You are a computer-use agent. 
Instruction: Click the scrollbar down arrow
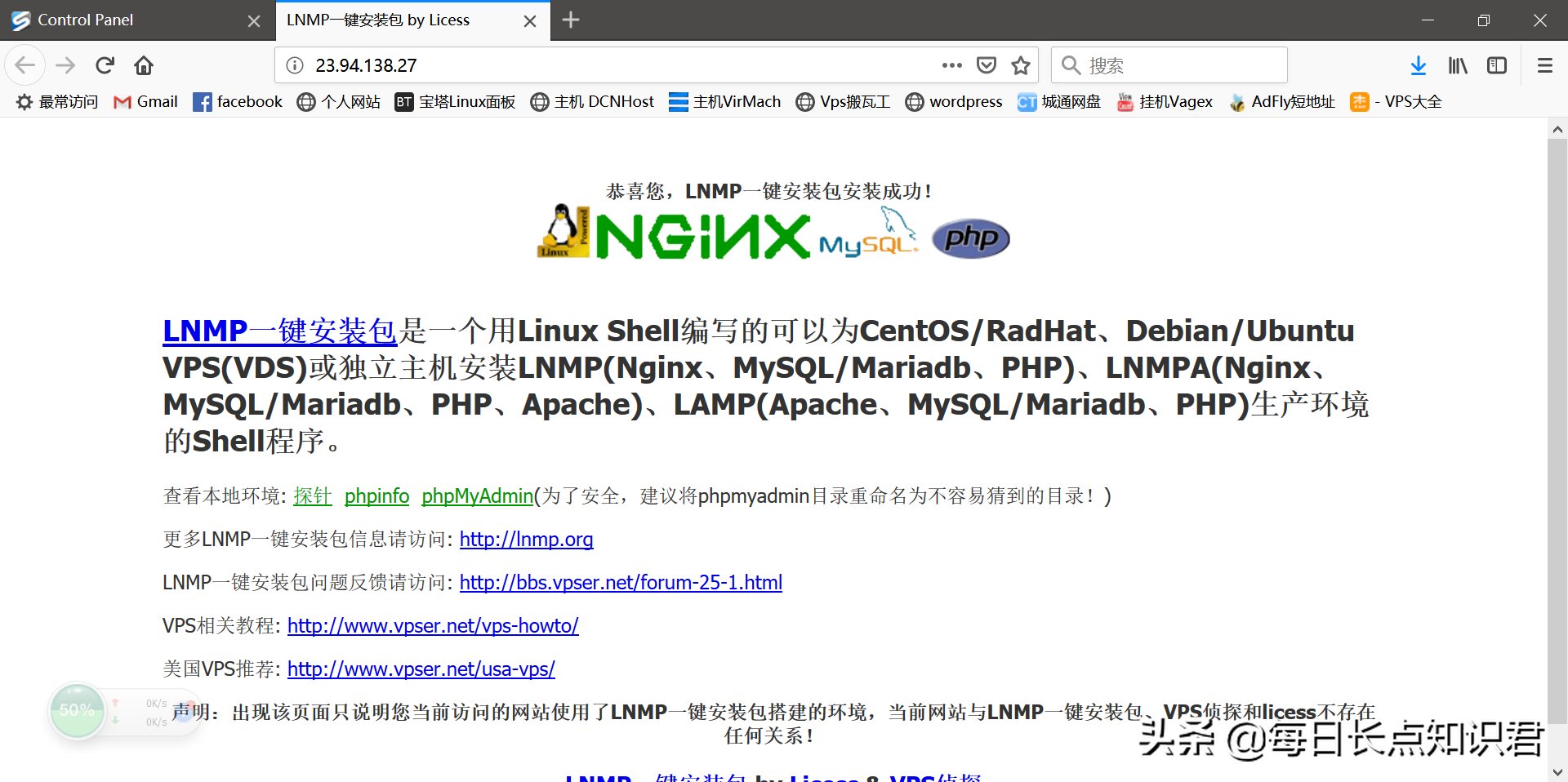(1557, 772)
